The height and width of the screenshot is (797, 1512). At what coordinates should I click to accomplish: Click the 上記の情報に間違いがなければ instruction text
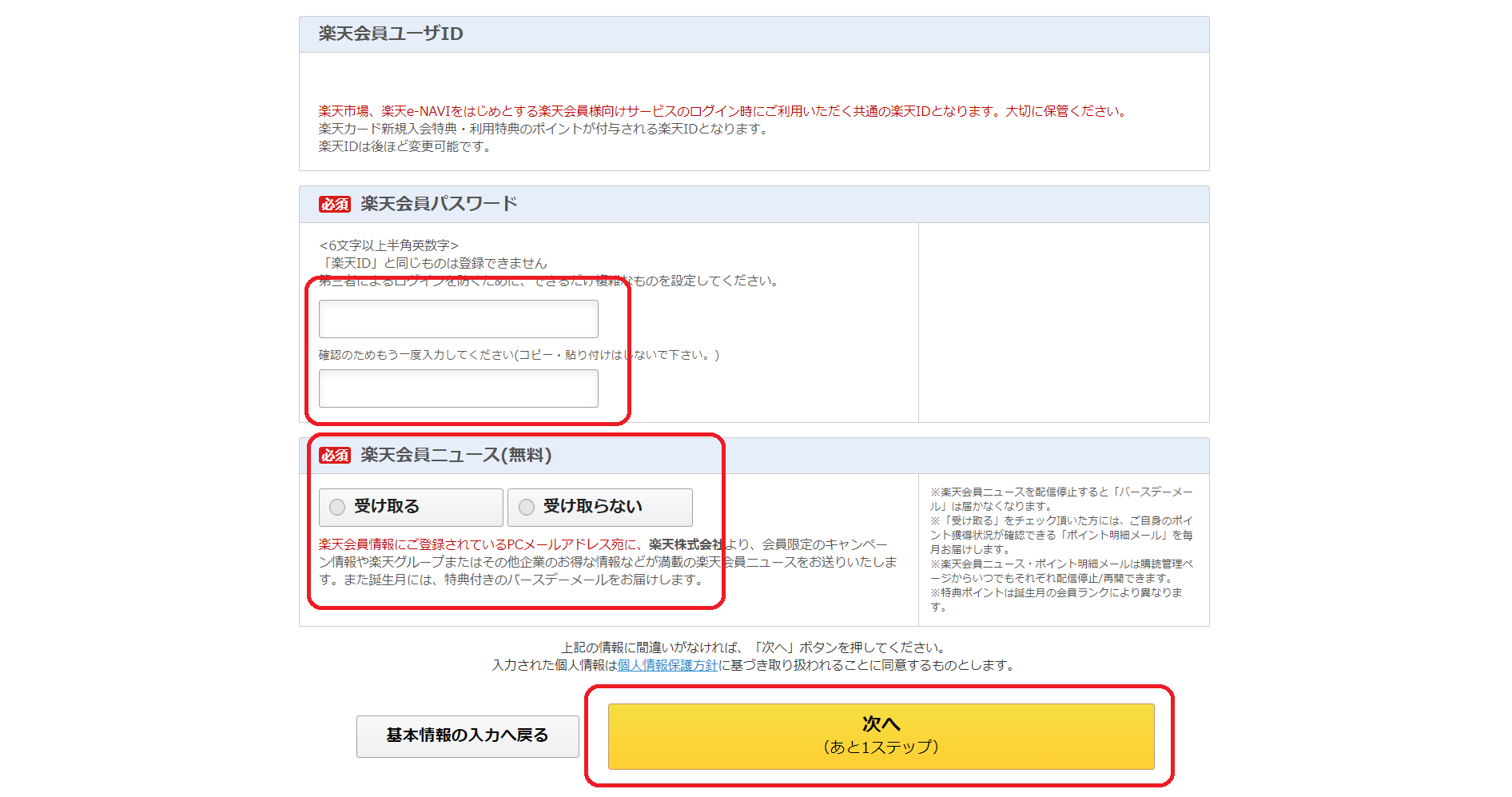tap(755, 648)
